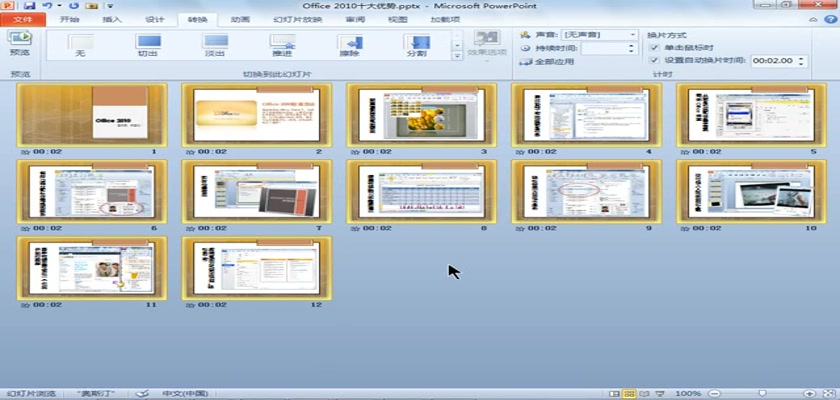Expand the transition gallery More arrow
The height and width of the screenshot is (400, 840).
pos(457,55)
